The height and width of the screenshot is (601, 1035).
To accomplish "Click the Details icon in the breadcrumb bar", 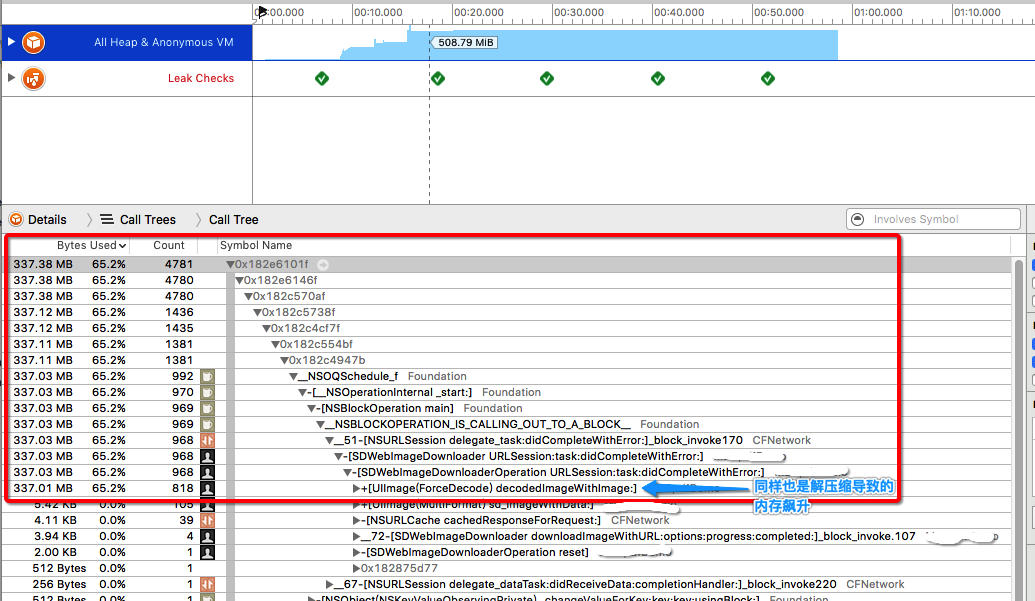I will (x=15, y=220).
